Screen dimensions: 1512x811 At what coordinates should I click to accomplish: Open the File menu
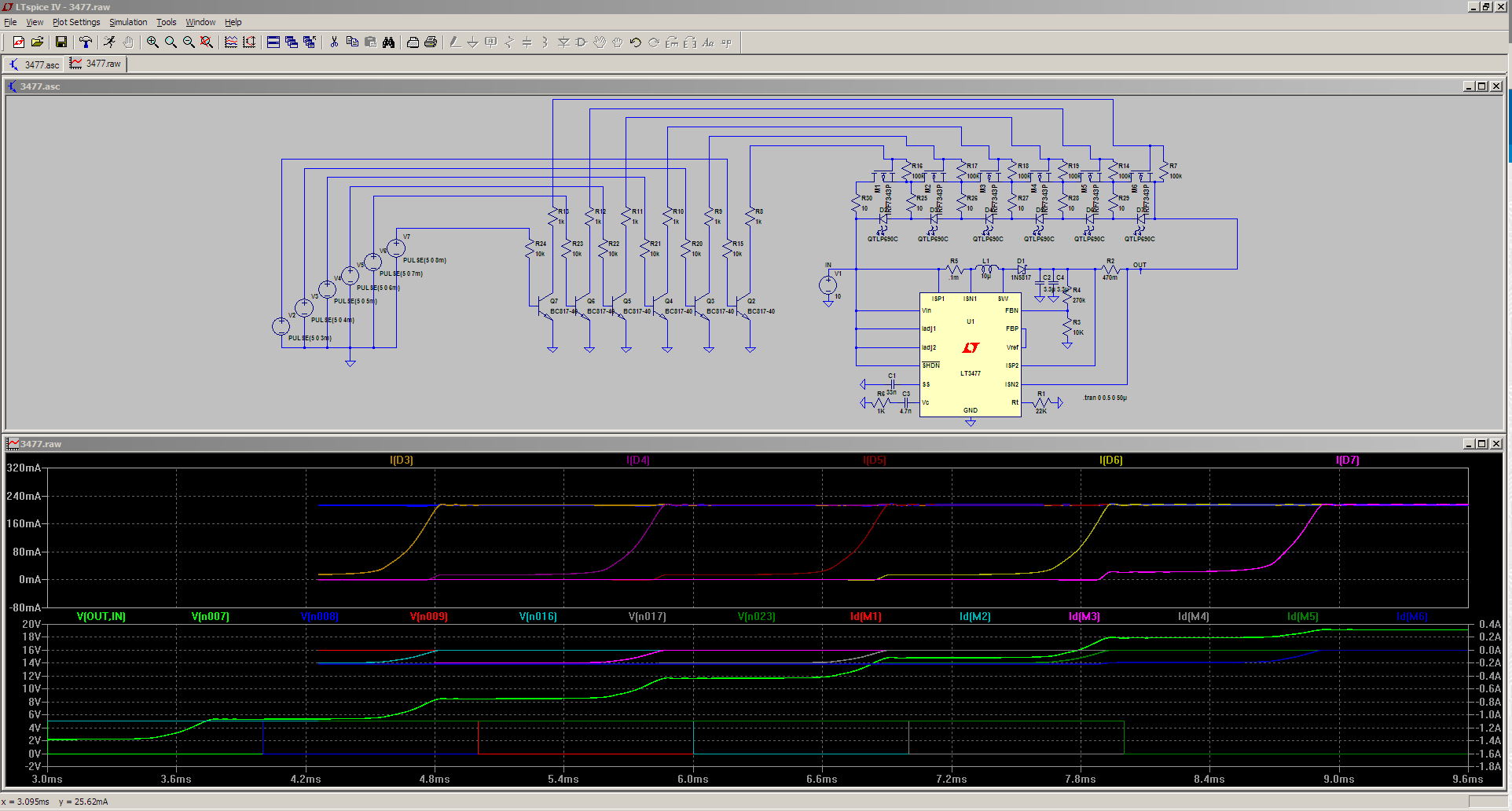10,22
